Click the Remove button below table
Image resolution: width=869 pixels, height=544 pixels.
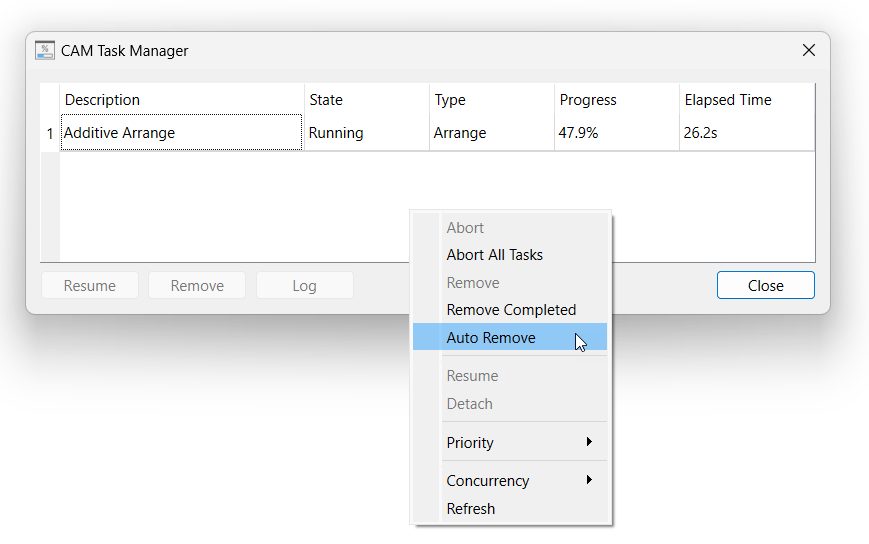click(x=197, y=286)
